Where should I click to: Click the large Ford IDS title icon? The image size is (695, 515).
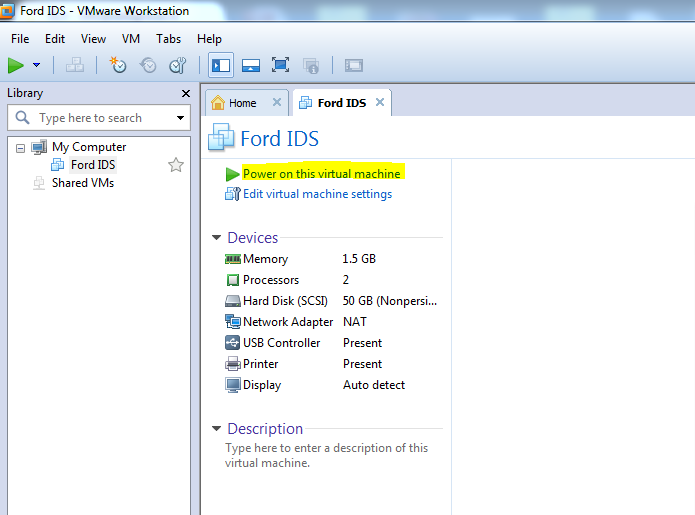221,137
